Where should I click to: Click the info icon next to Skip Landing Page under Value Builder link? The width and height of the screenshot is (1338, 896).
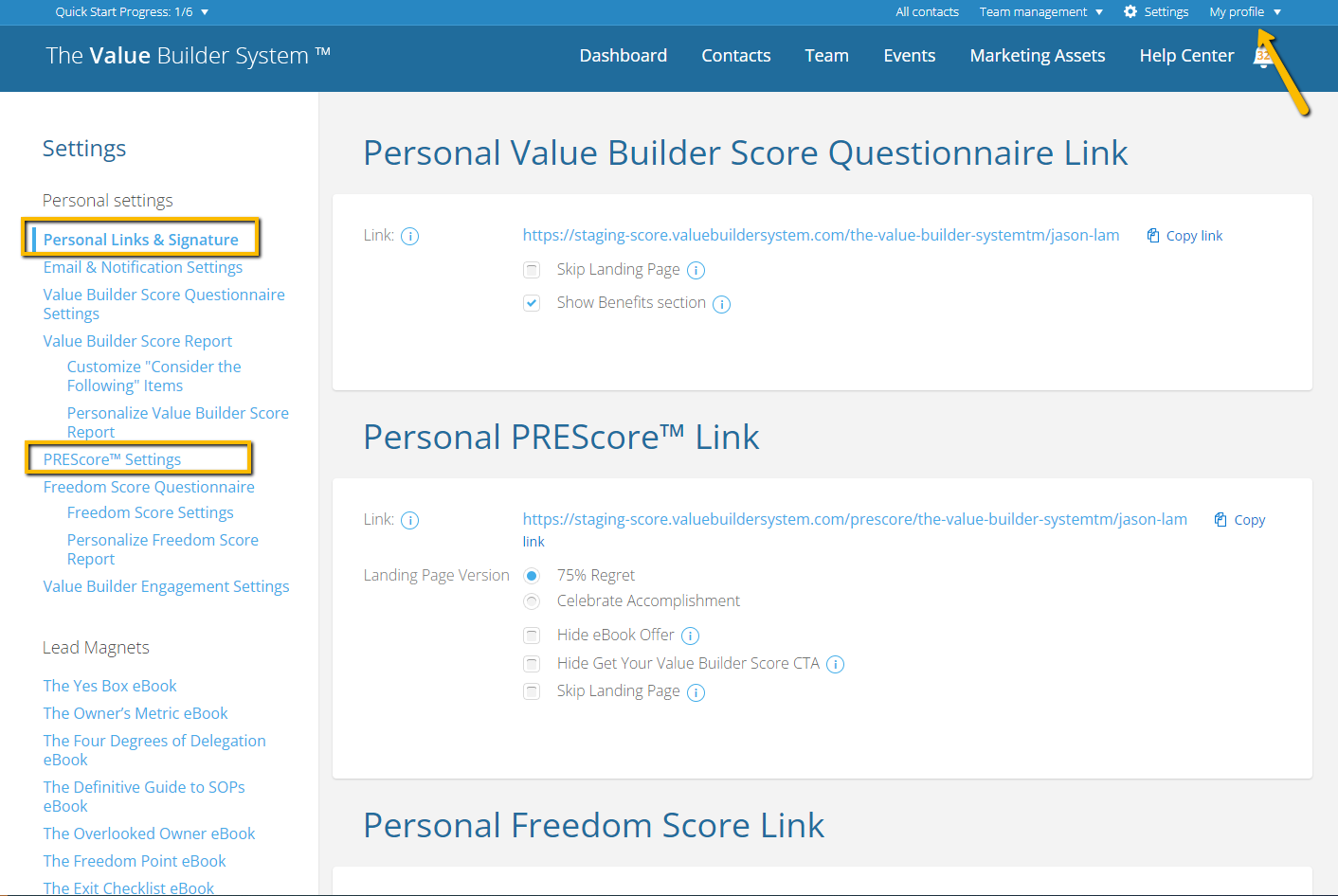pos(696,270)
